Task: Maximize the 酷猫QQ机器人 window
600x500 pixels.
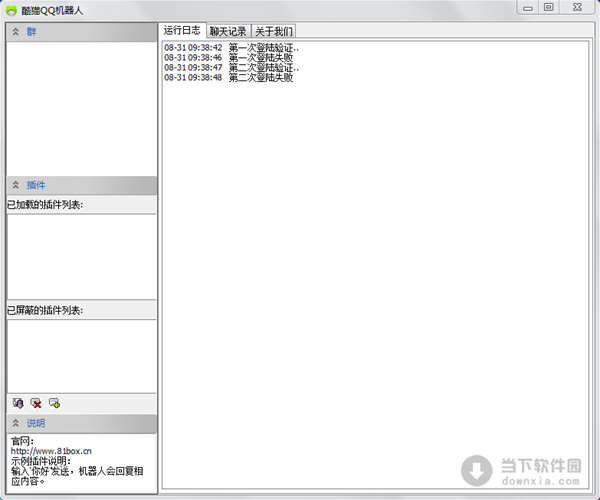Action: click(x=548, y=8)
